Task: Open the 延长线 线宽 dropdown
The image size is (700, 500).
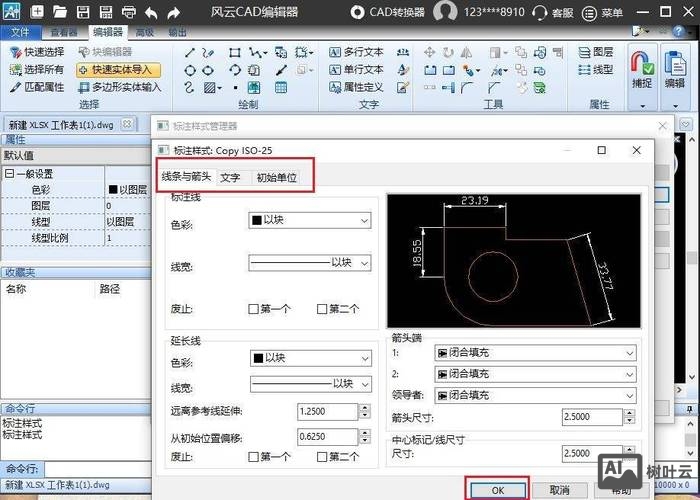Action: [311, 384]
